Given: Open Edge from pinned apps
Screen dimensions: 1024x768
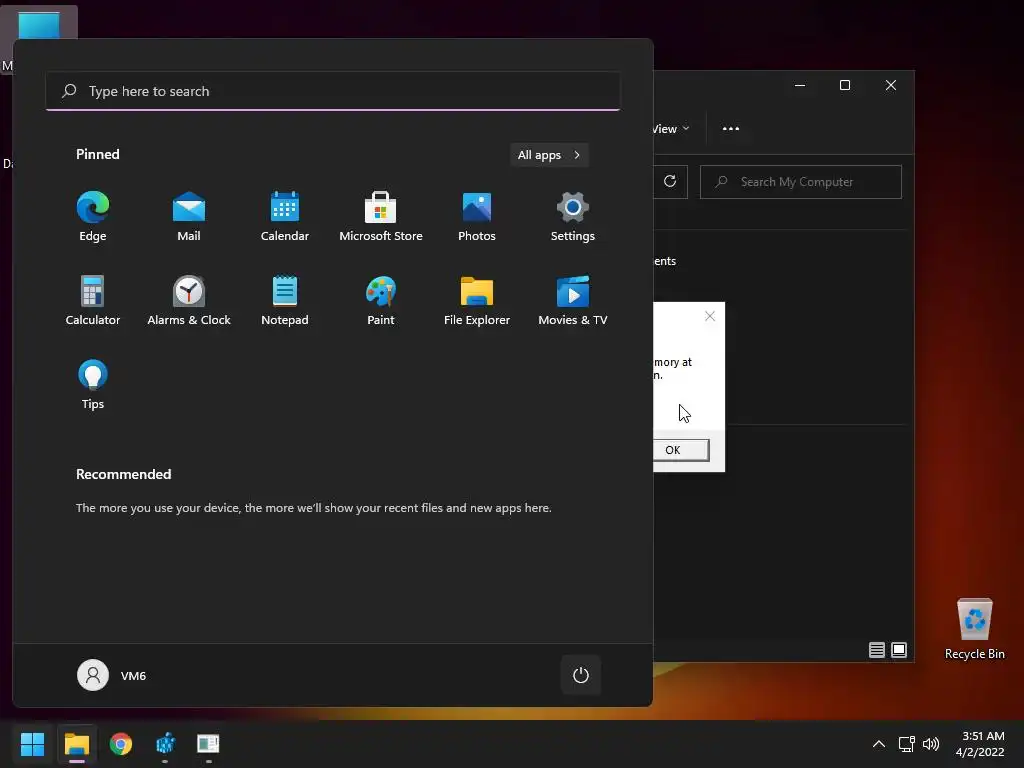Looking at the screenshot, I should pyautogui.click(x=93, y=217).
